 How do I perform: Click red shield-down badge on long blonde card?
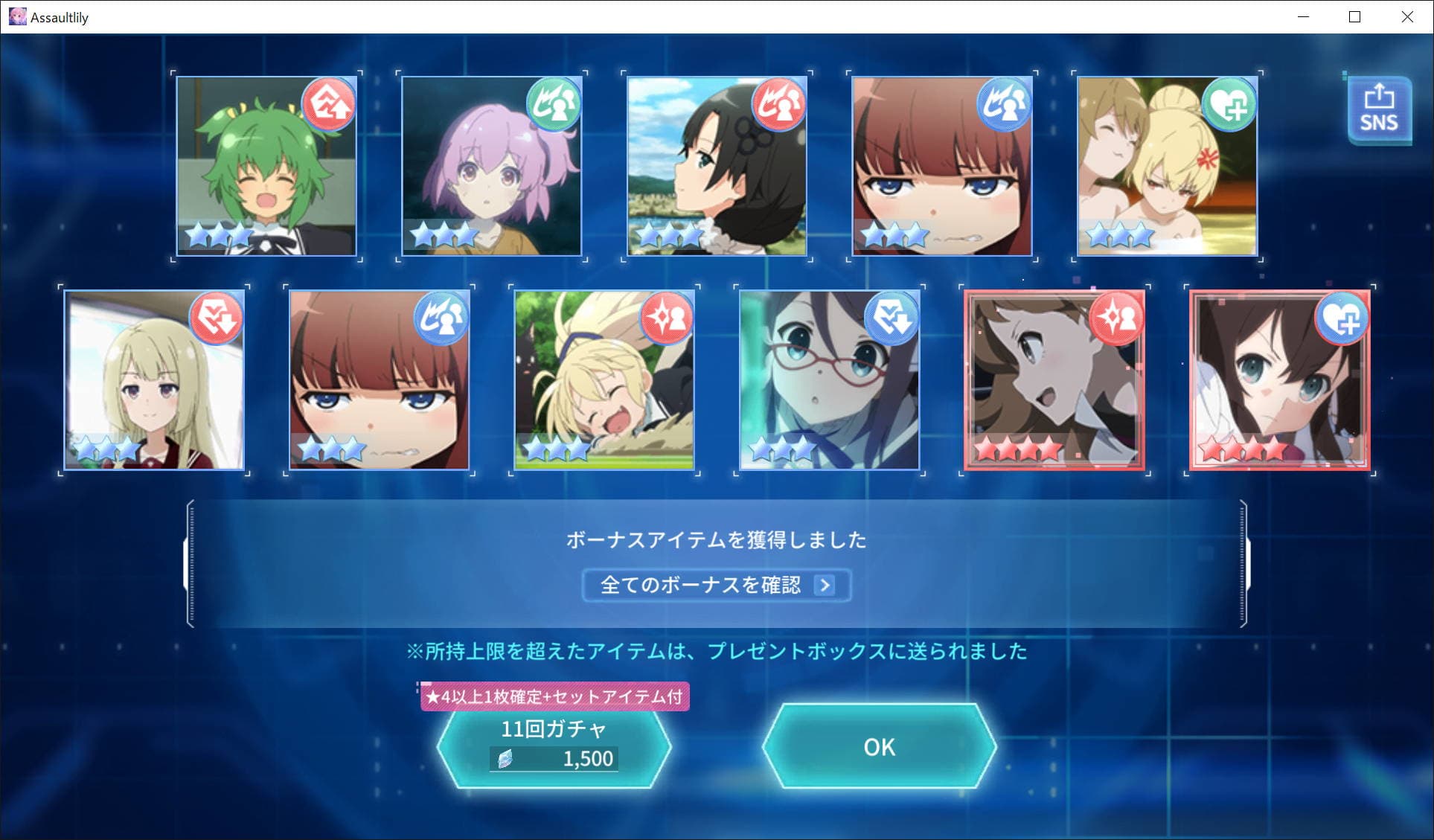click(x=217, y=319)
